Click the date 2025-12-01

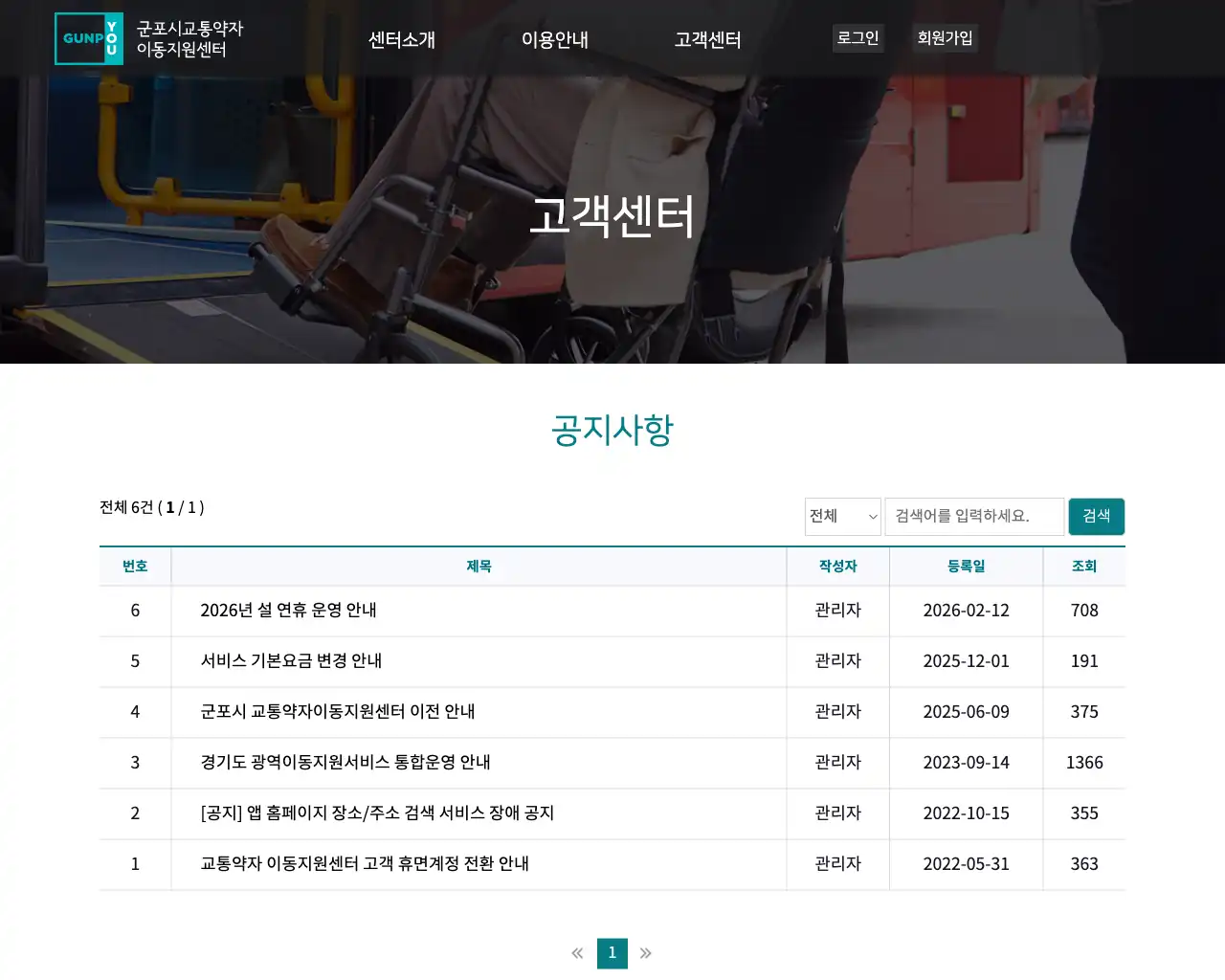pyautogui.click(x=967, y=661)
